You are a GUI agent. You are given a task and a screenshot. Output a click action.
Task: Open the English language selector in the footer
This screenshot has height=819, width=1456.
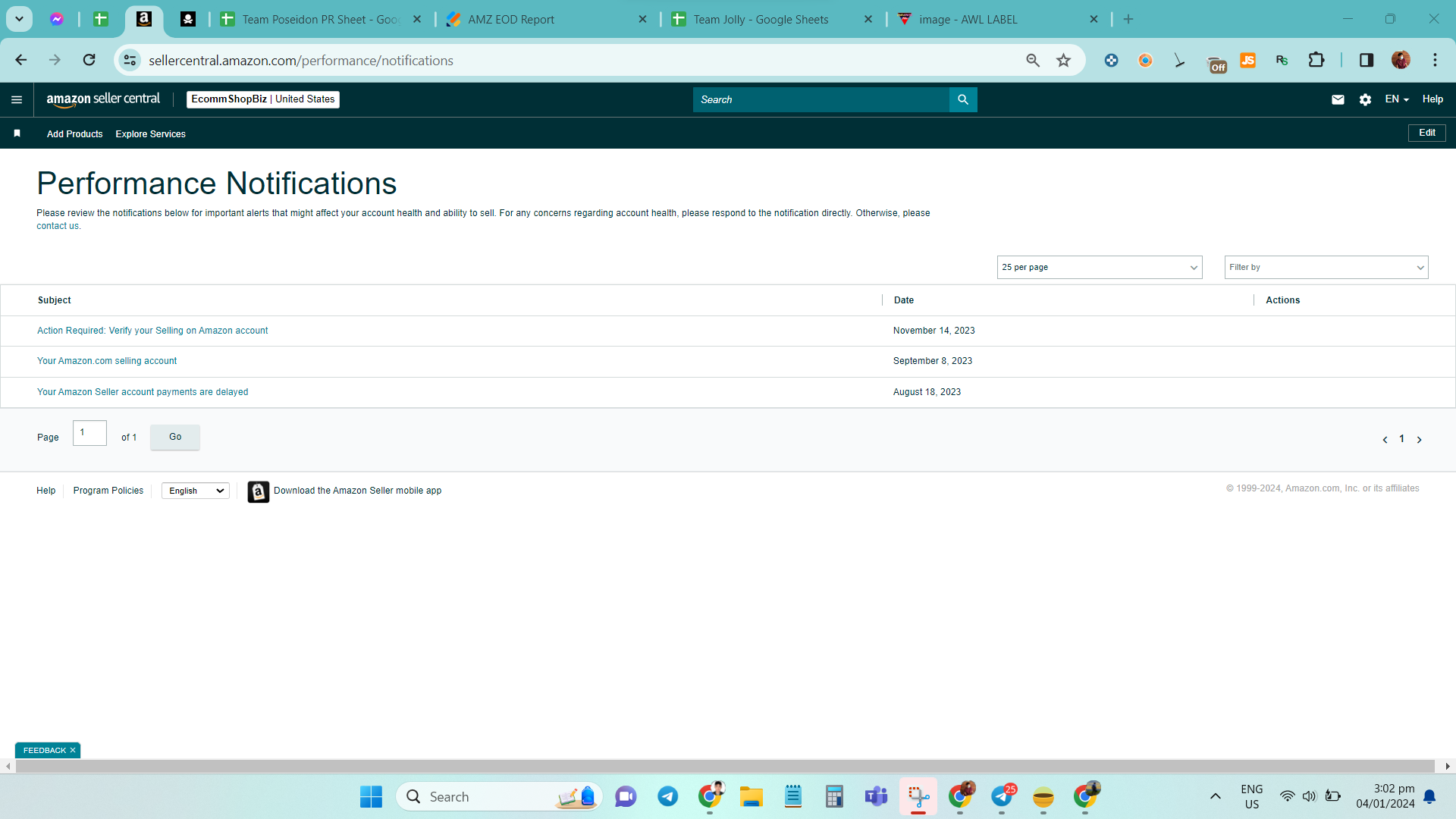click(196, 491)
